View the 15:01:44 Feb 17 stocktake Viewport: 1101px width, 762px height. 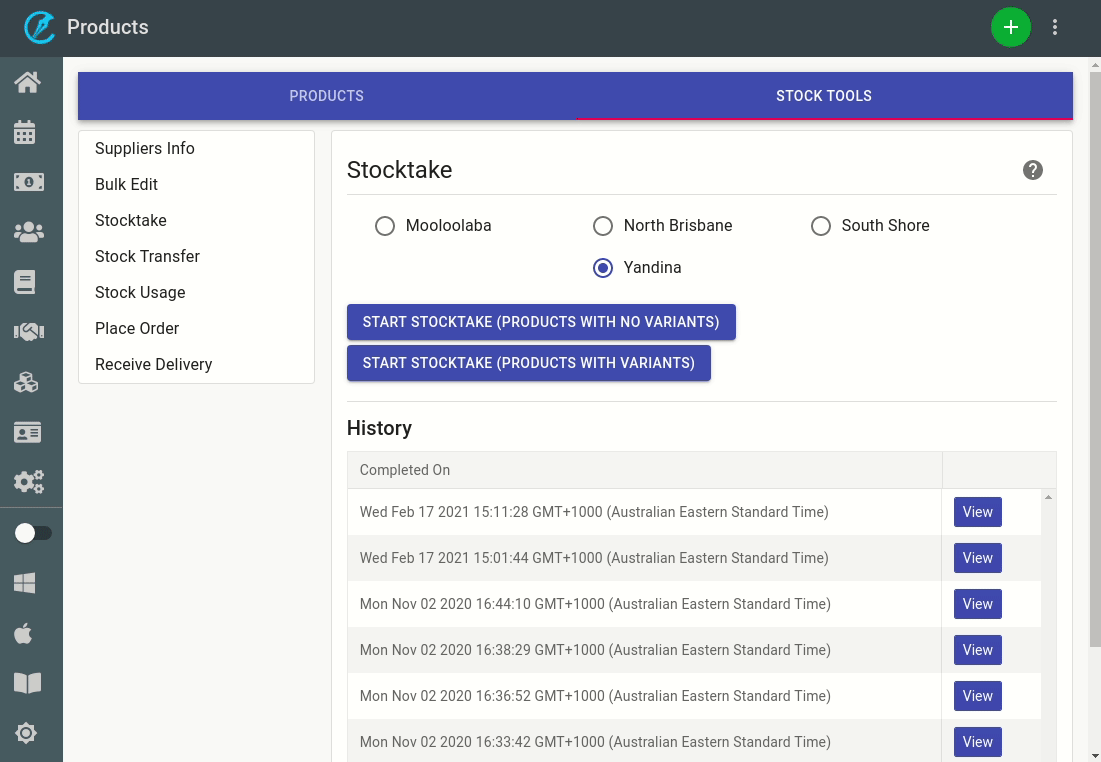coord(977,558)
